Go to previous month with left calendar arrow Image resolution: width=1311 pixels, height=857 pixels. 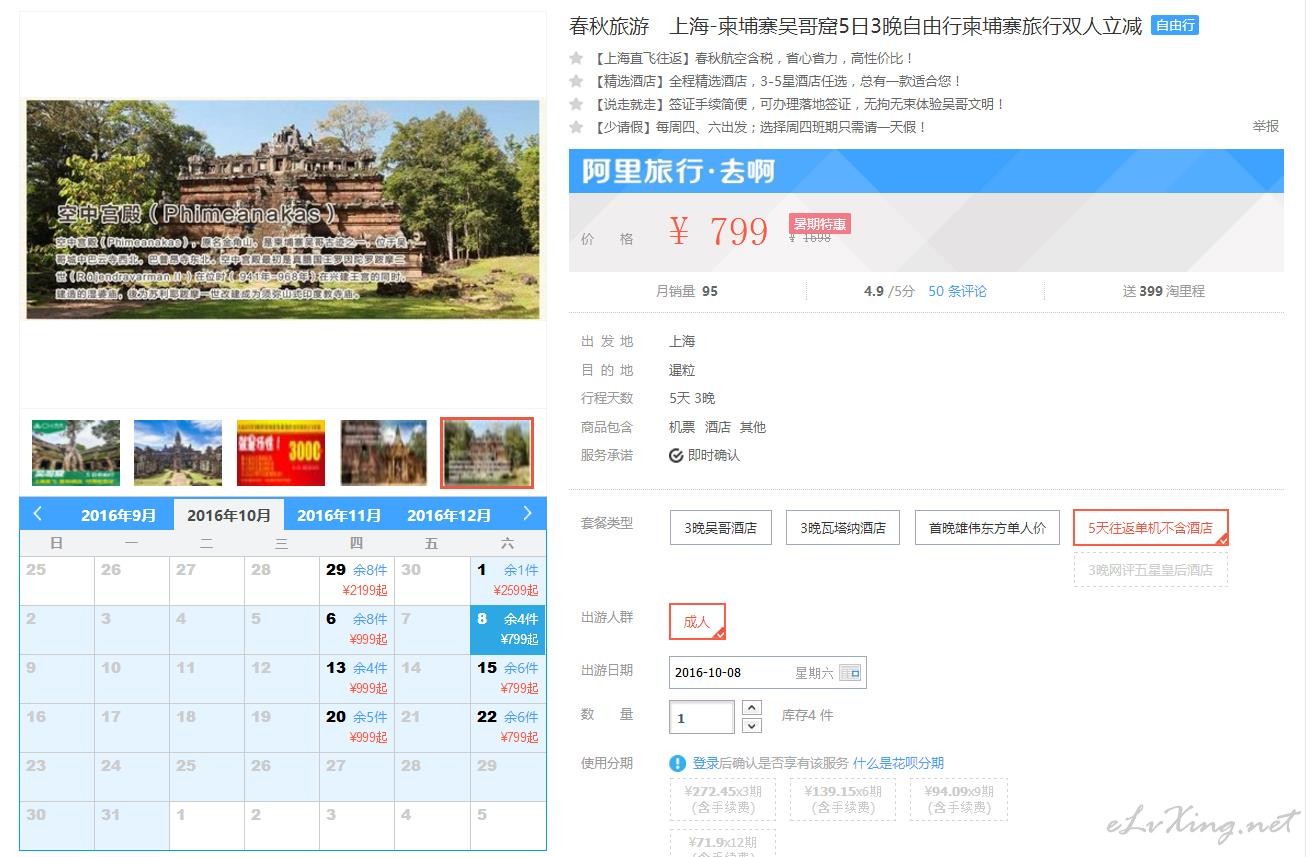tap(37, 514)
